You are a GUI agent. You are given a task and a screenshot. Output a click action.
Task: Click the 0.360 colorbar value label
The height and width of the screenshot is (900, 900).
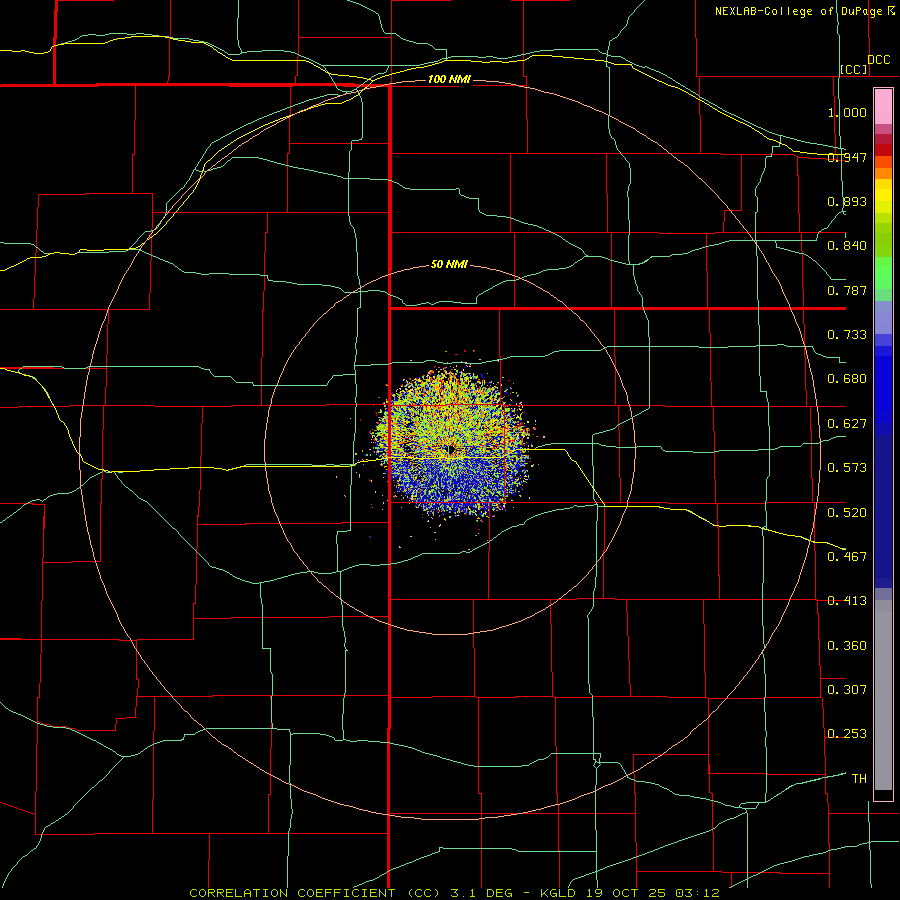847,646
